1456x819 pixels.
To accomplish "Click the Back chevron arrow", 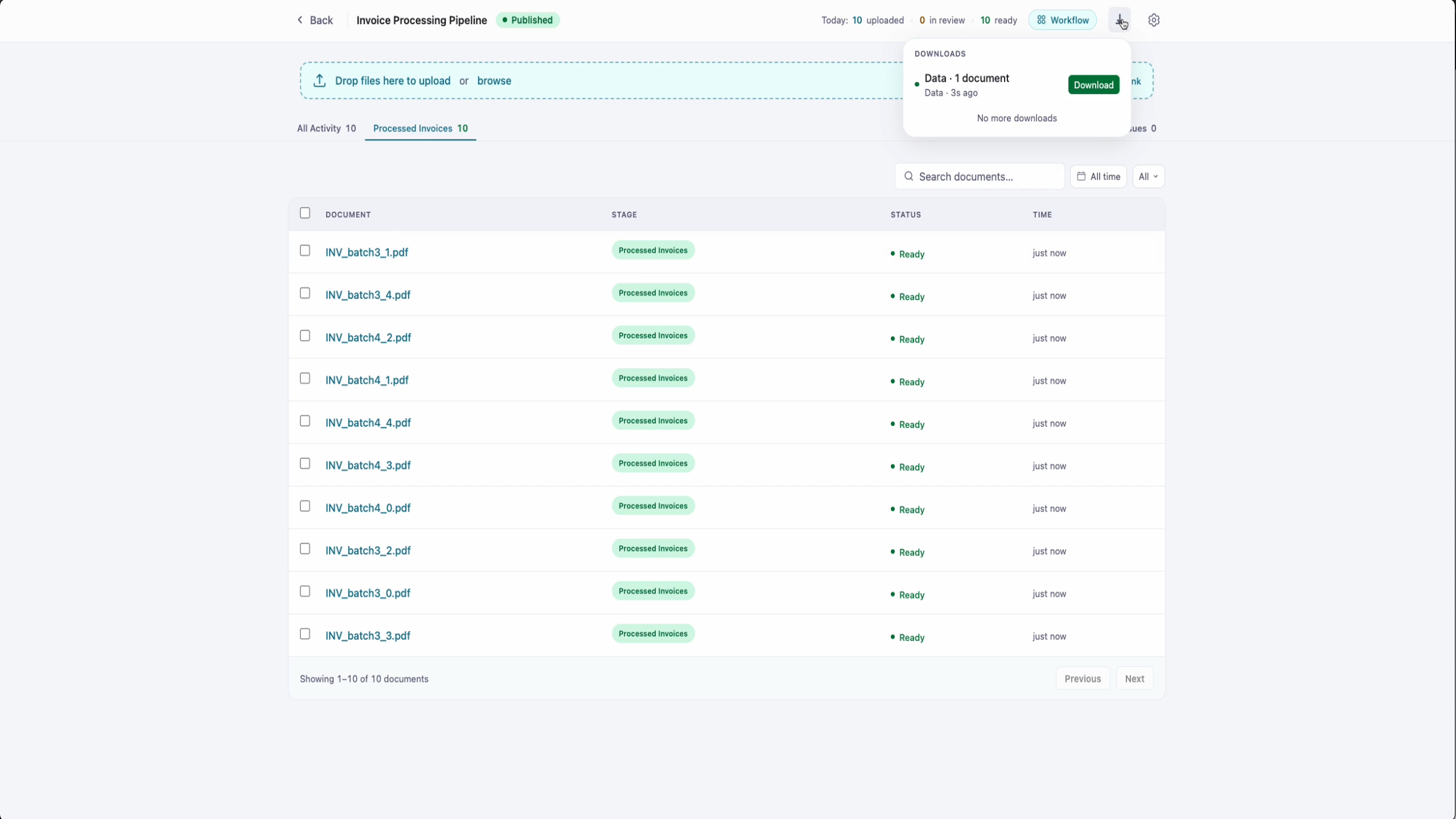I will [x=300, y=20].
